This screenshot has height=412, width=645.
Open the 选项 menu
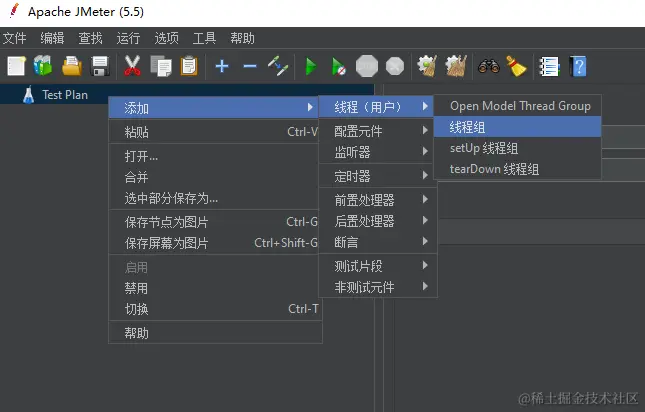point(167,38)
